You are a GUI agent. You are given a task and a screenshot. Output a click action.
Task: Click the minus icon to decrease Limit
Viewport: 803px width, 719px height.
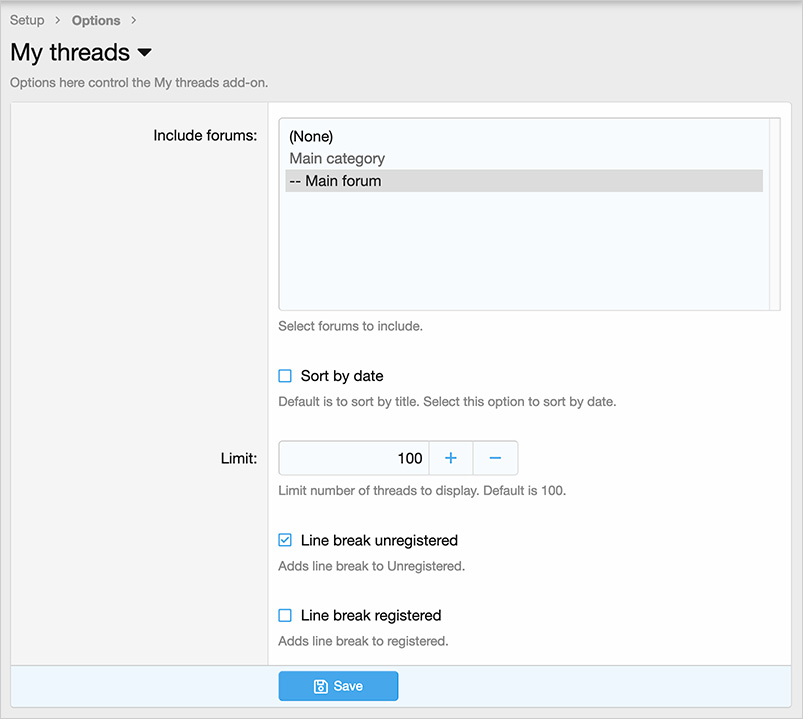(495, 458)
